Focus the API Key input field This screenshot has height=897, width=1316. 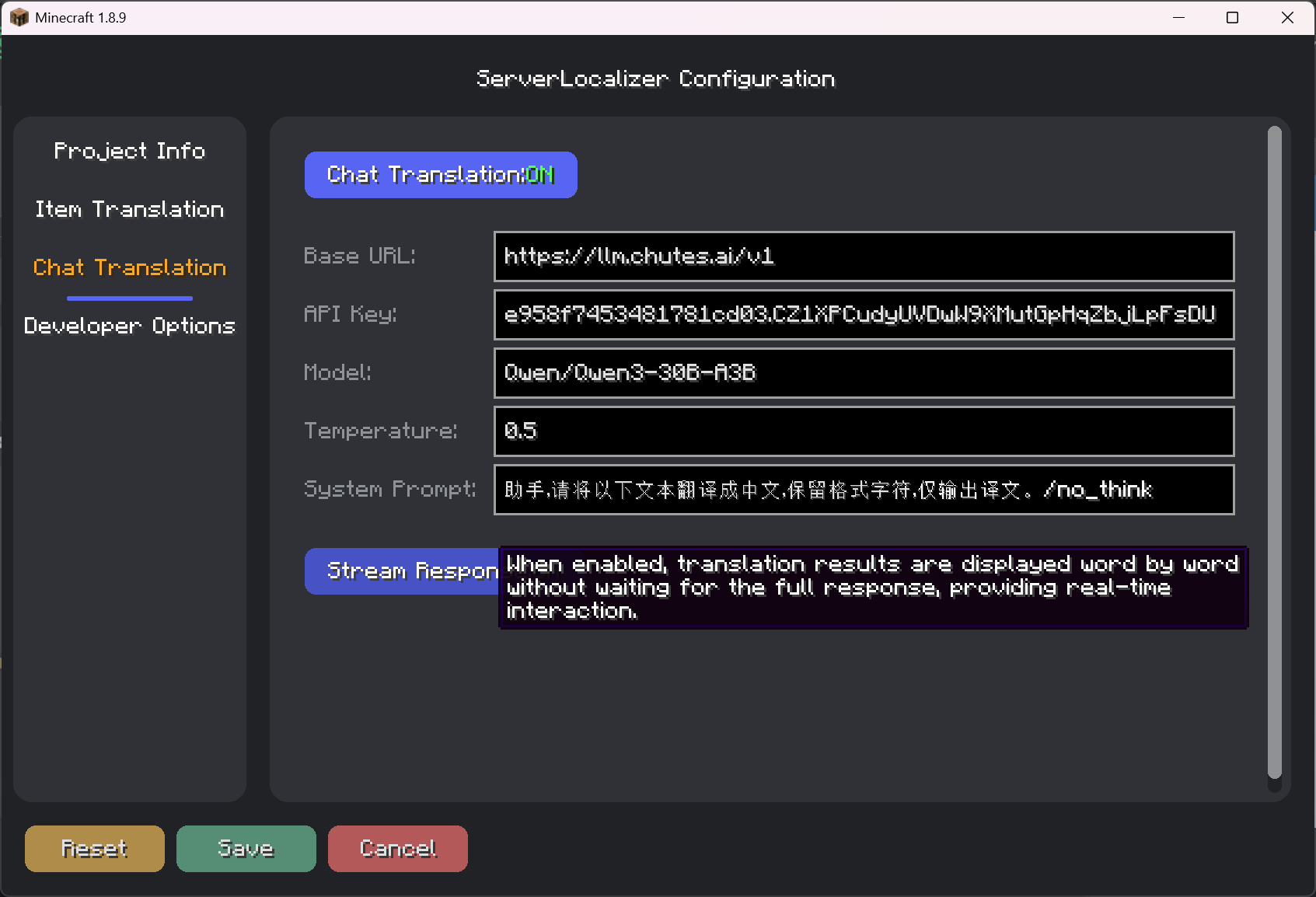coord(864,315)
